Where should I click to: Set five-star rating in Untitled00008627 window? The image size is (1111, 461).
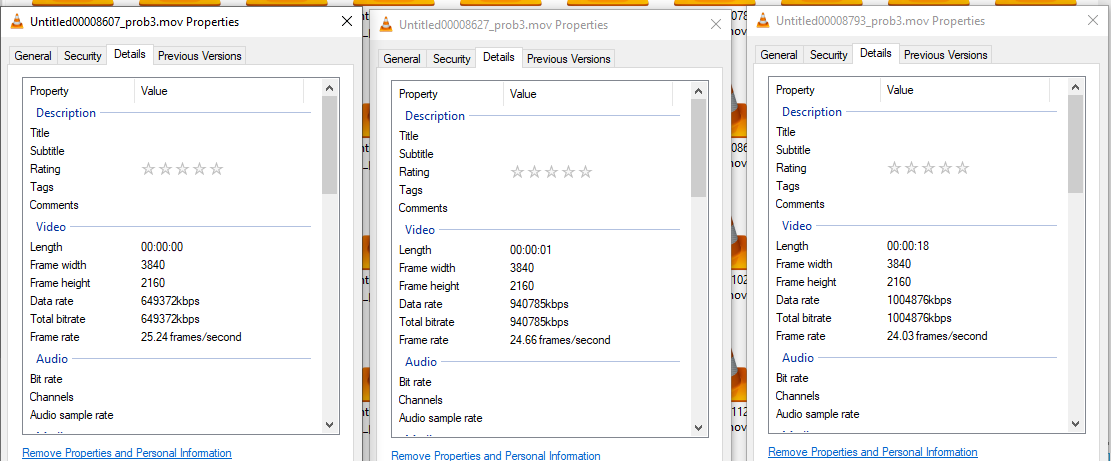tap(585, 172)
